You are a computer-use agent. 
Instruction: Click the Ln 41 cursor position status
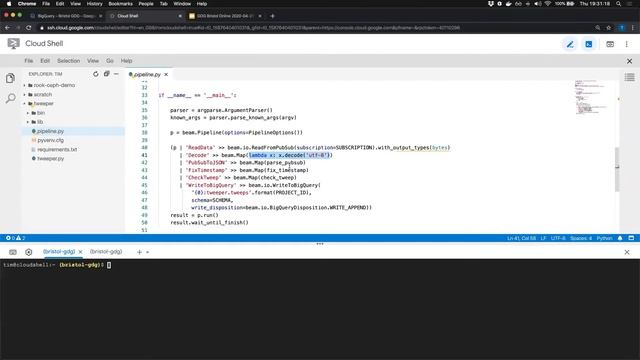pyautogui.click(x=521, y=238)
